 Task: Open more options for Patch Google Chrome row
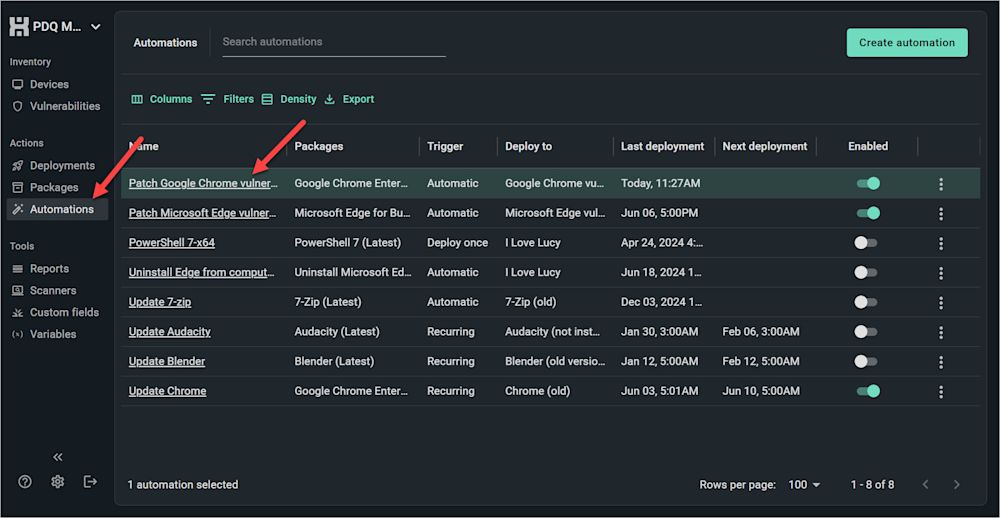pos(941,184)
